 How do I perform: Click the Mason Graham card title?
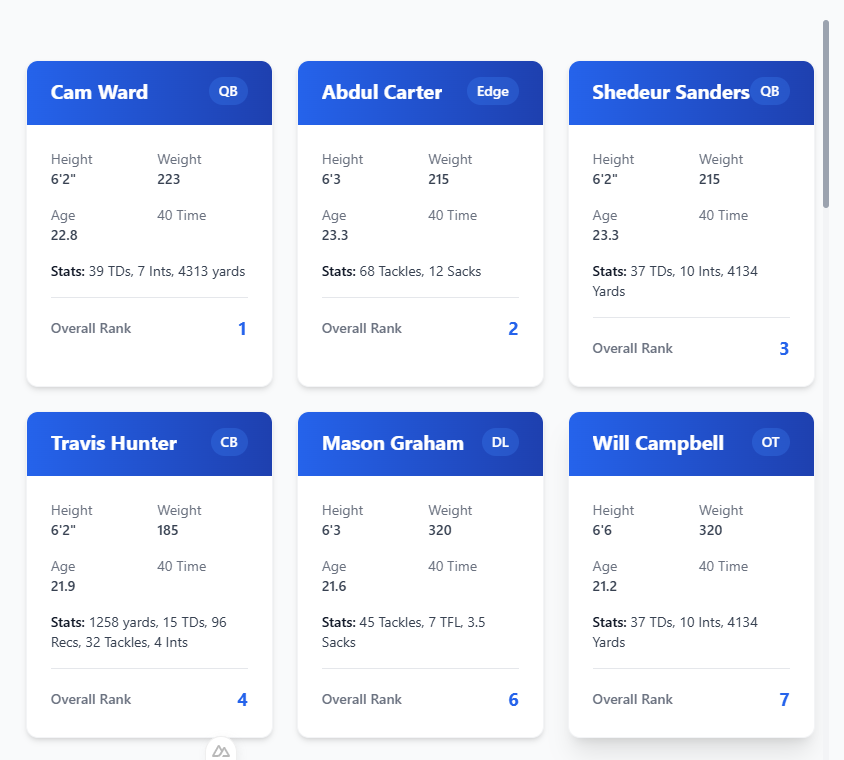tap(393, 443)
